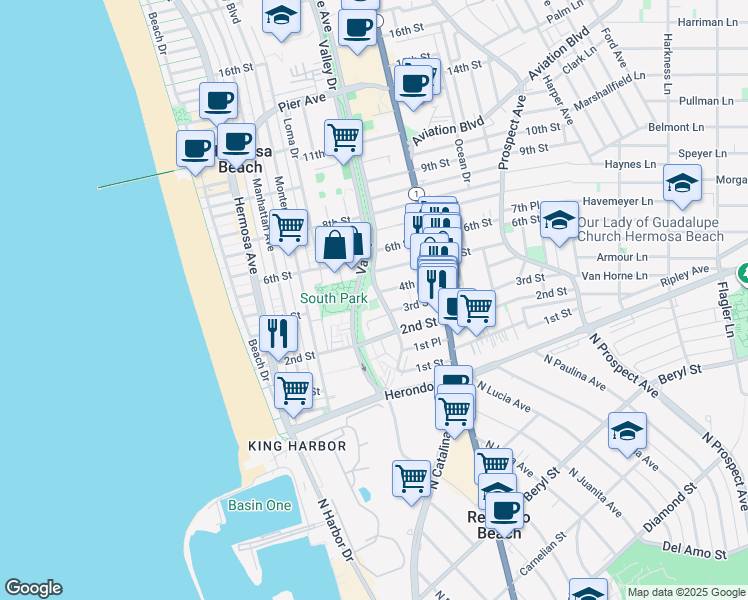Click the King Harbor map label
Screen dimensions: 748x600
coord(297,445)
